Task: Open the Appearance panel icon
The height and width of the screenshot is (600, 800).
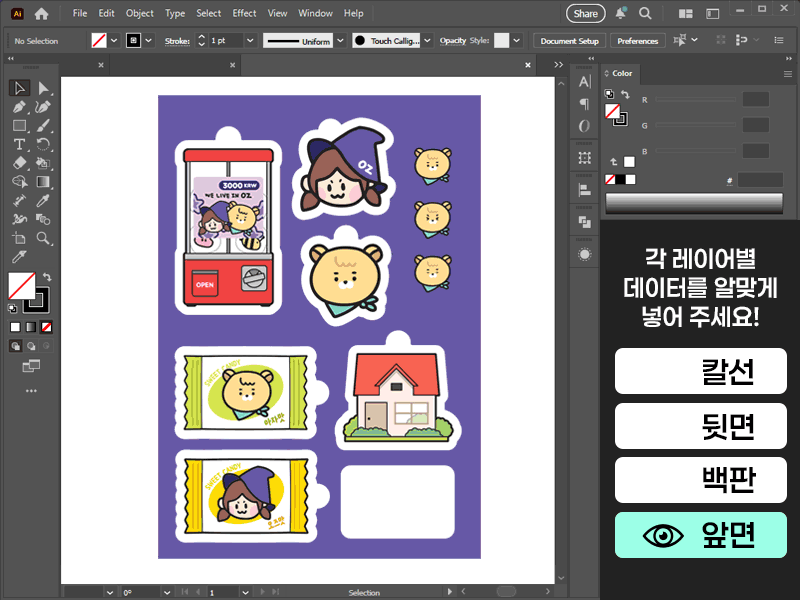Action: point(585,254)
